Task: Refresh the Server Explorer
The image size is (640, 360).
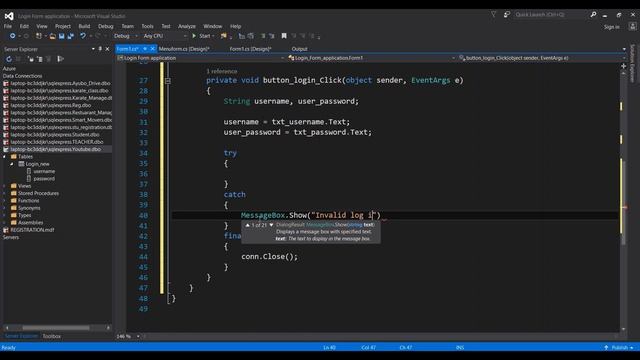Action: (9, 59)
